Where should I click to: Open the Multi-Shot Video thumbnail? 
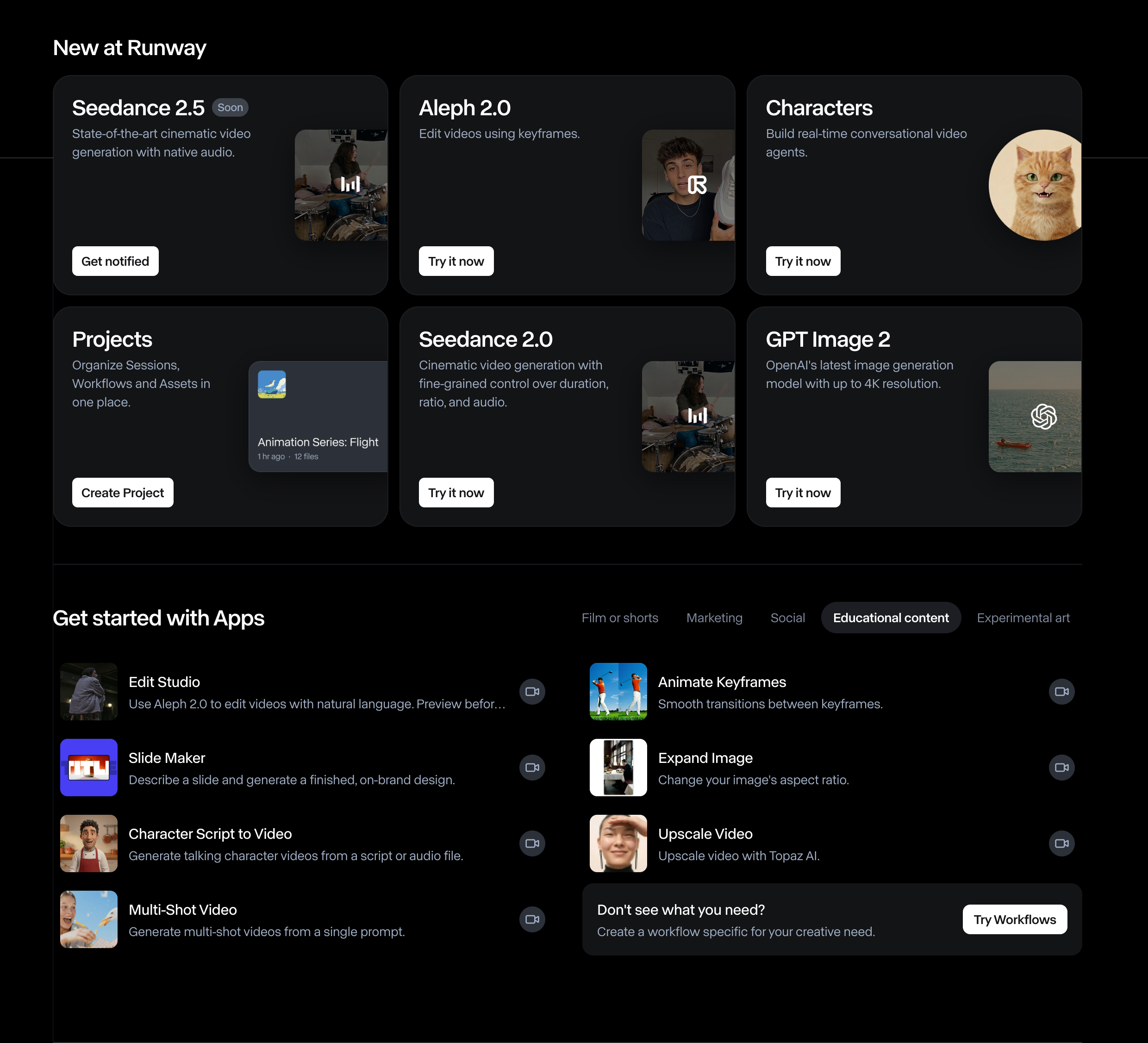point(89,919)
